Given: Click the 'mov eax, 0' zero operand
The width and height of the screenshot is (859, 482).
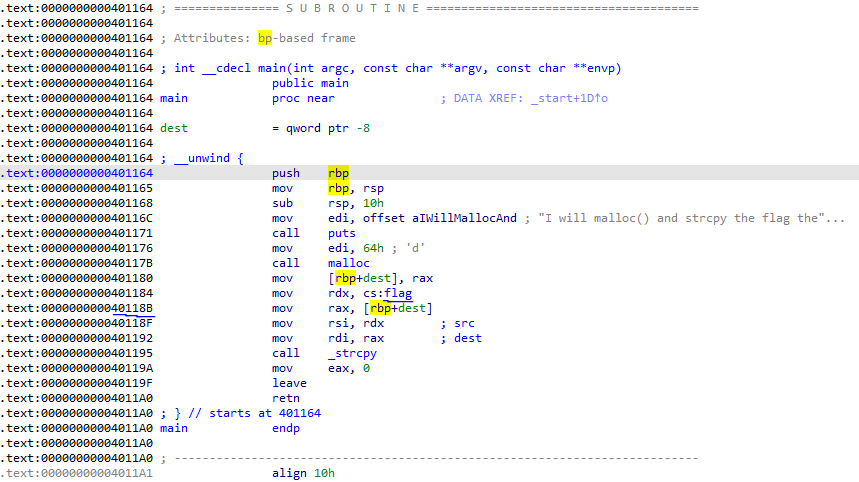Looking at the screenshot, I should point(366,369).
